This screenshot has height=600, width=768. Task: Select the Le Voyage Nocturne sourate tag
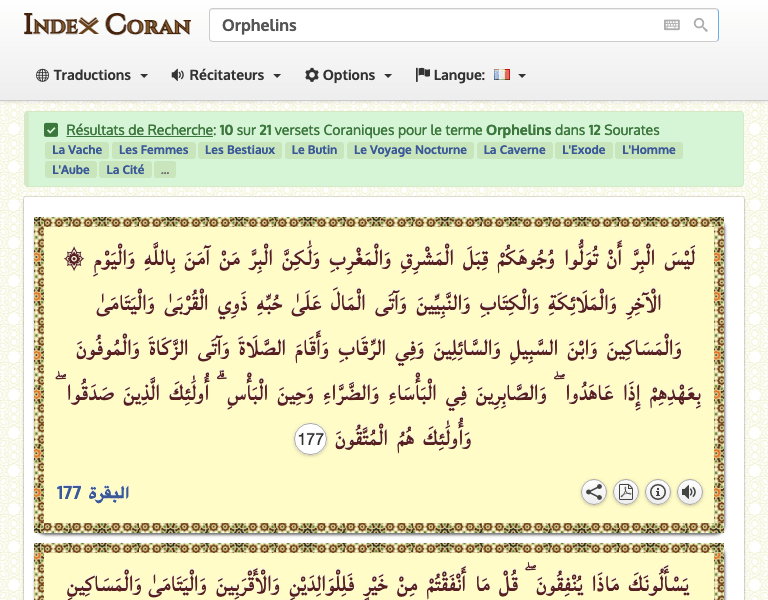410,150
